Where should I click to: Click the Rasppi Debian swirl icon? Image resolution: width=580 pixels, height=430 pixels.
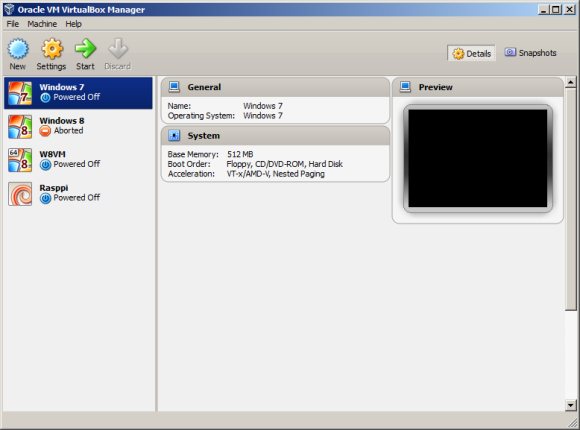(20, 194)
